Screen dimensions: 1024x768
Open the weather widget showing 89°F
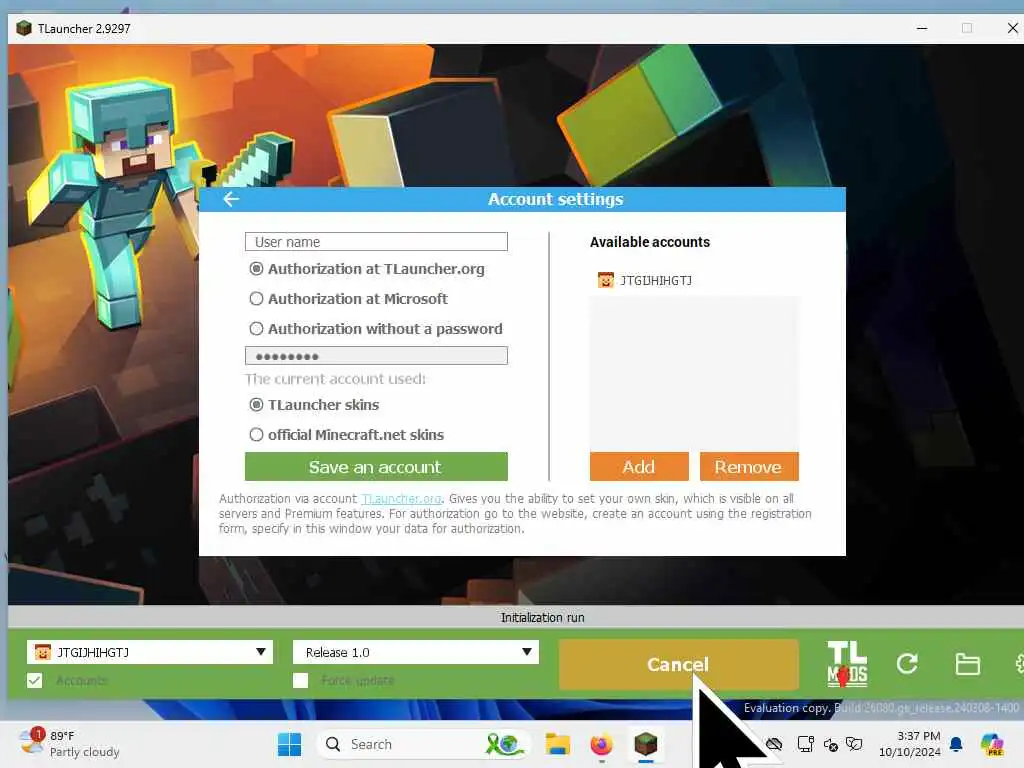coord(69,744)
